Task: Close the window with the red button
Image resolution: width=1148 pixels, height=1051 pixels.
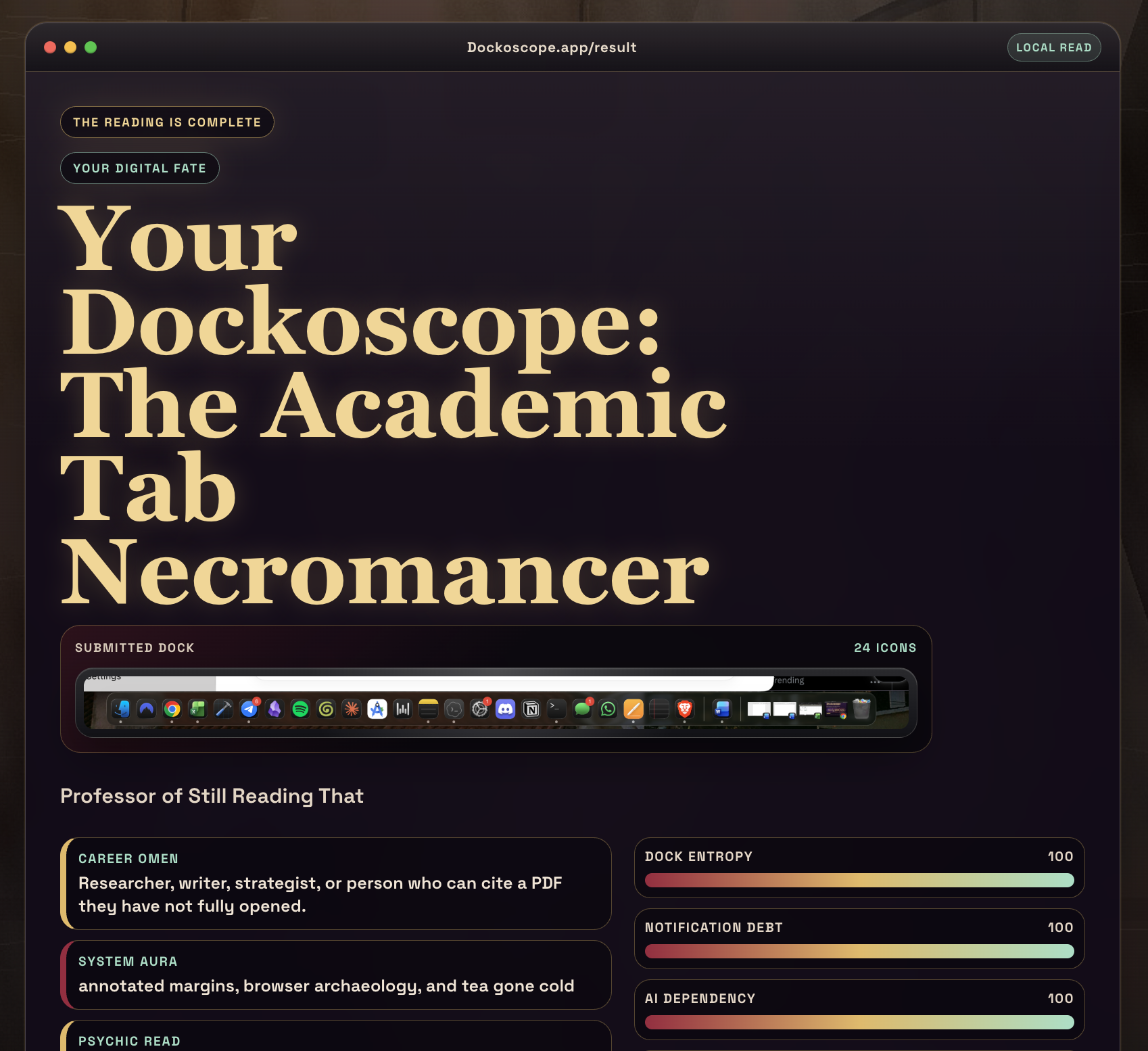Action: [x=50, y=47]
